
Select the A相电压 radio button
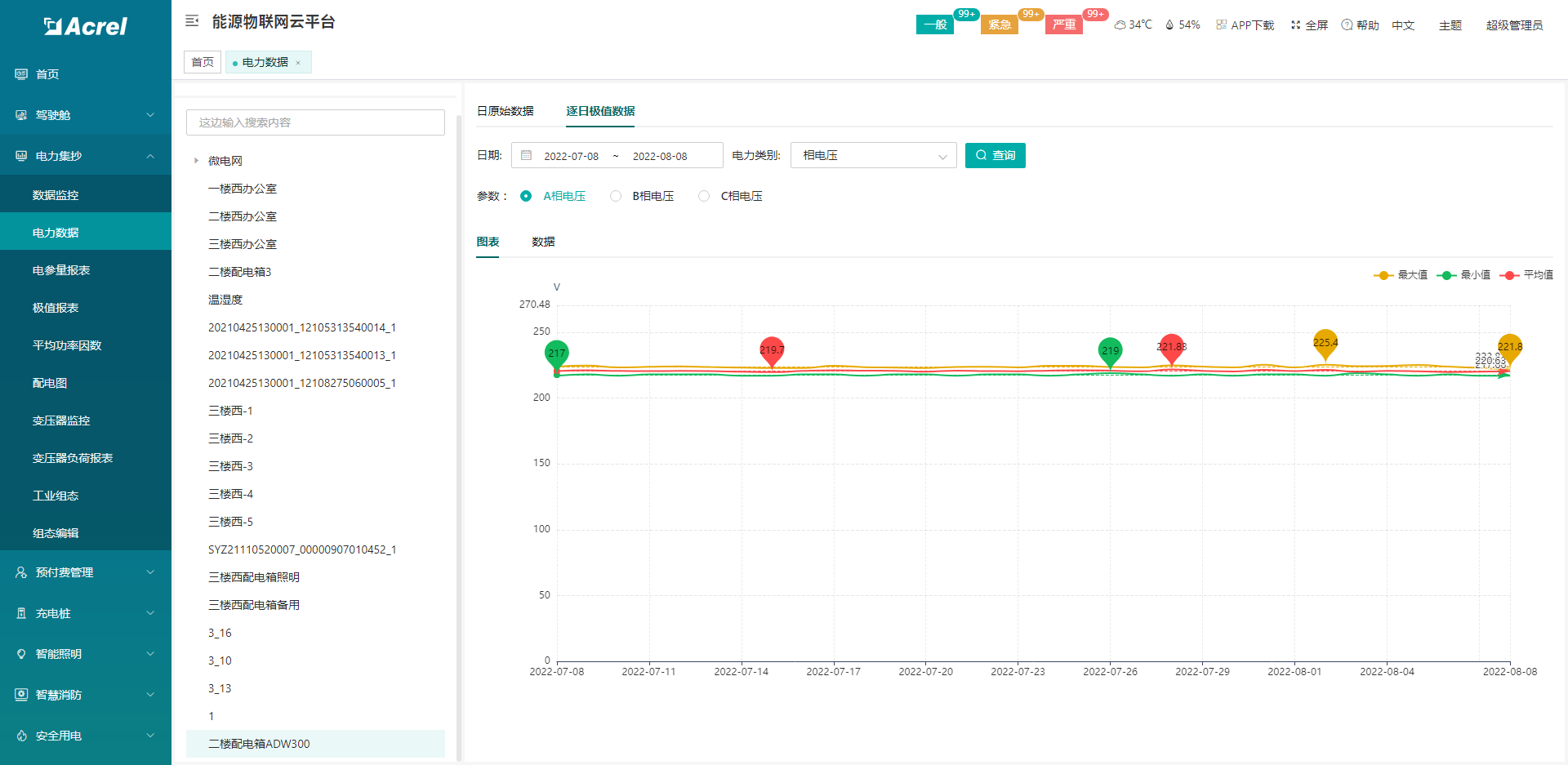(x=526, y=196)
